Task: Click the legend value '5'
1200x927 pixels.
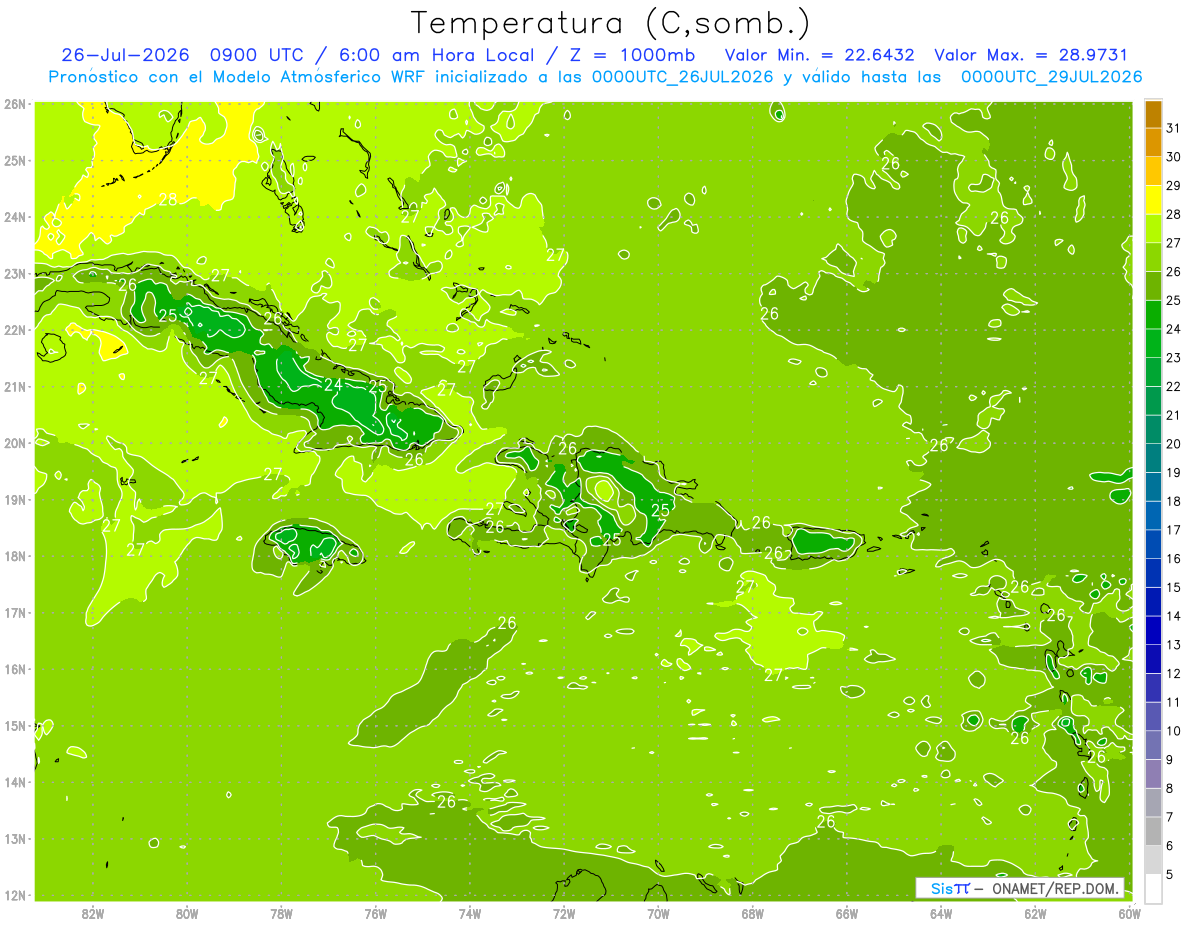Action: [x=1170, y=874]
